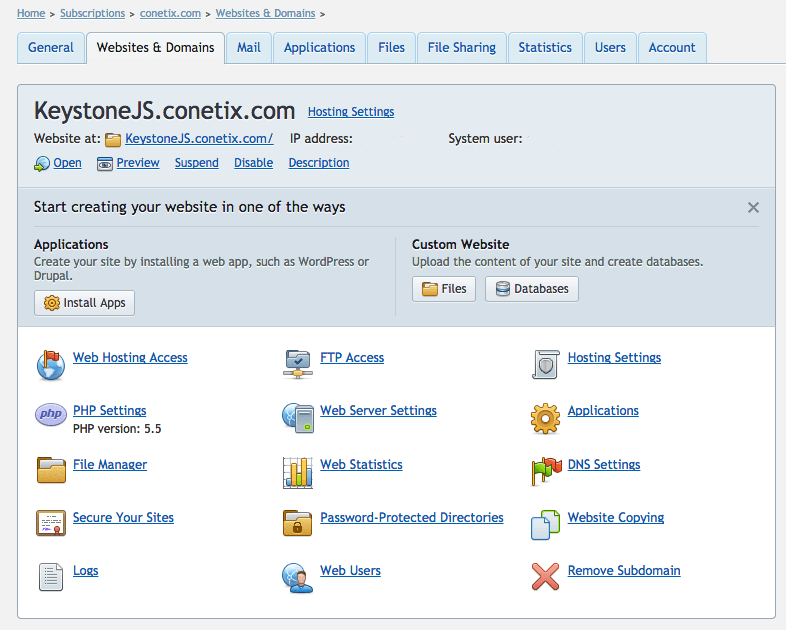Open the Secure Your Sites link
This screenshot has width=786, height=630.
pyautogui.click(x=123, y=518)
